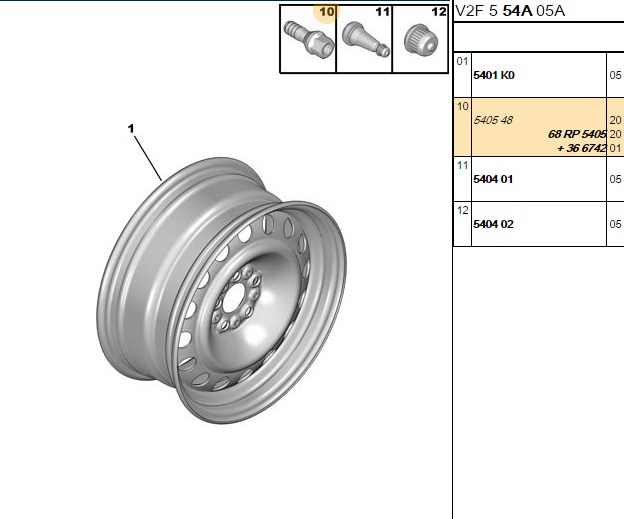Click quantity 20 in the 5405 48 row

615,120
